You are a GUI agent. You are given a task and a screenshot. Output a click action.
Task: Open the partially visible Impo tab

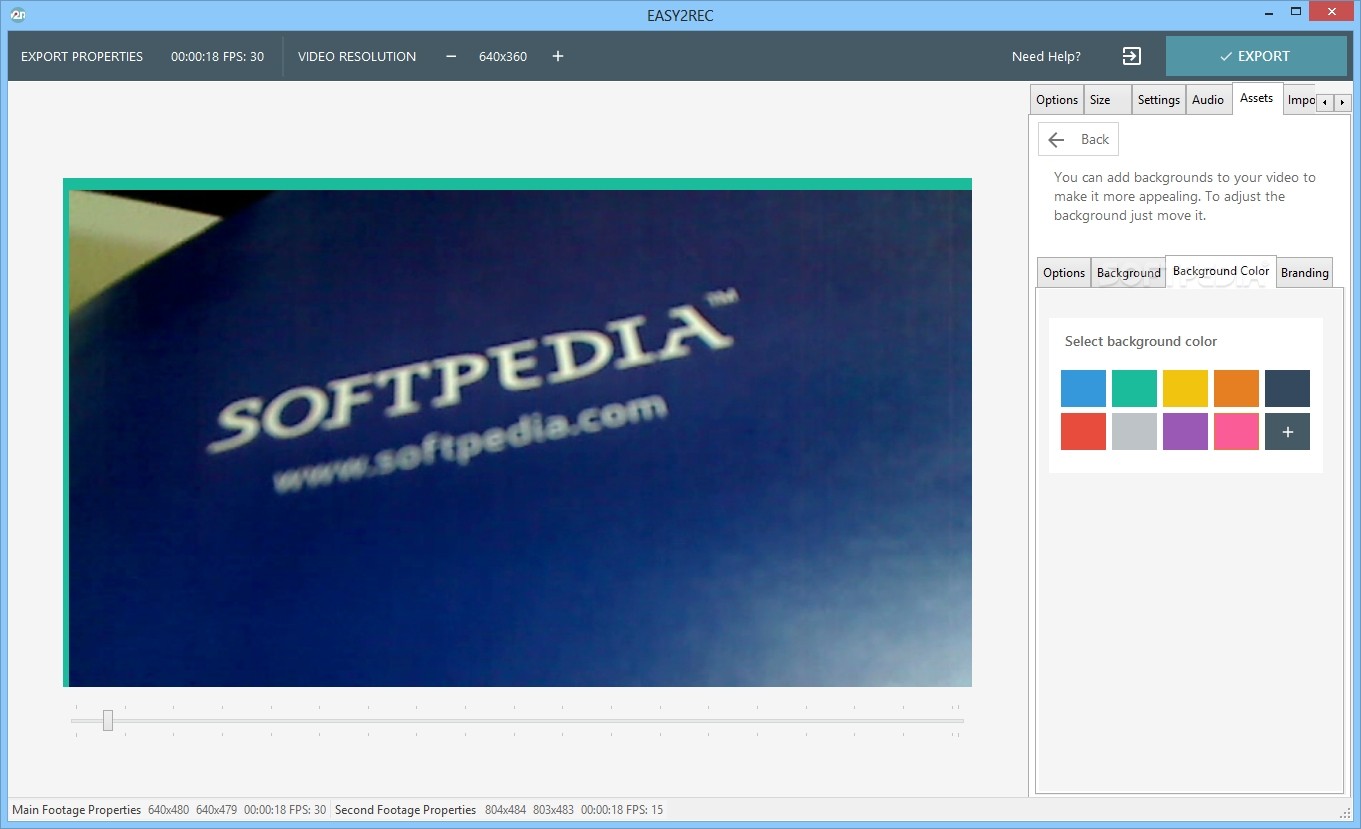pyautogui.click(x=1300, y=99)
